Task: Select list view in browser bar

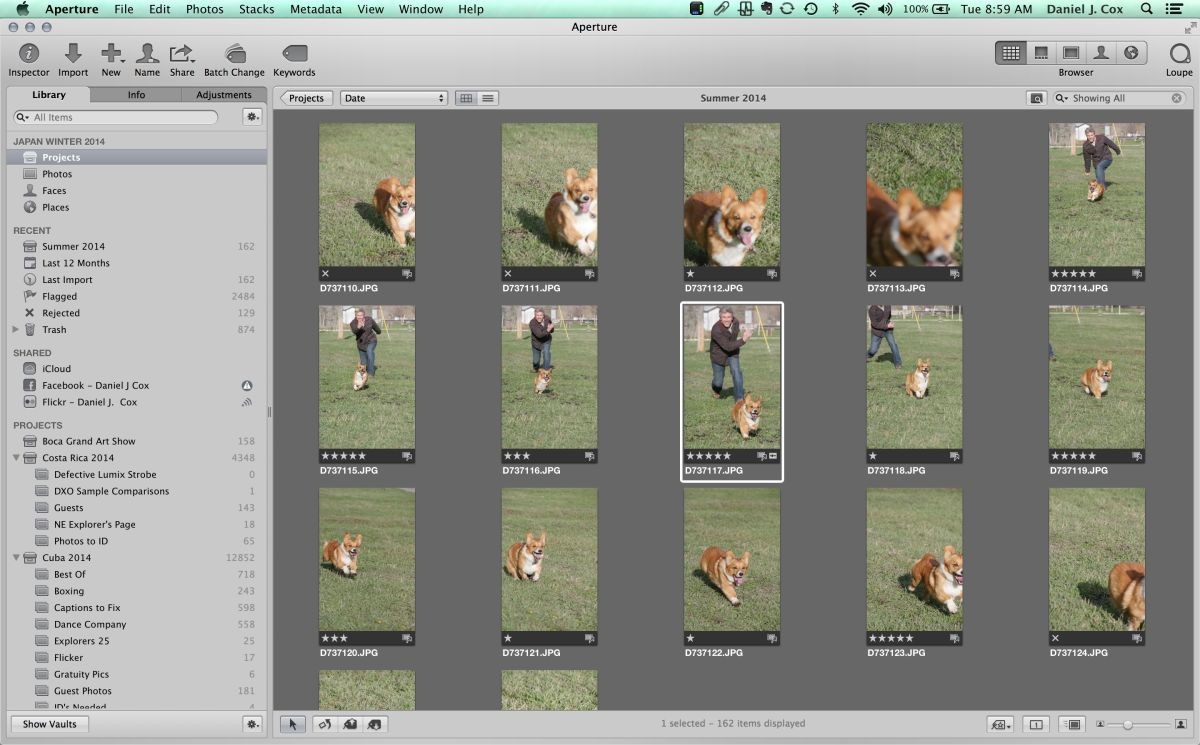Action: (488, 98)
